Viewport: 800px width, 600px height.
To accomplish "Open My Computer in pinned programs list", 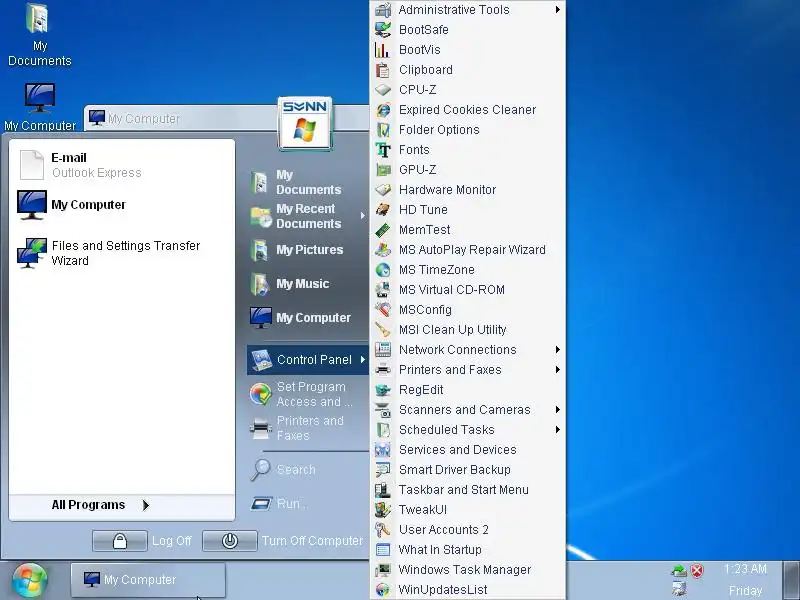I will 121,205.
